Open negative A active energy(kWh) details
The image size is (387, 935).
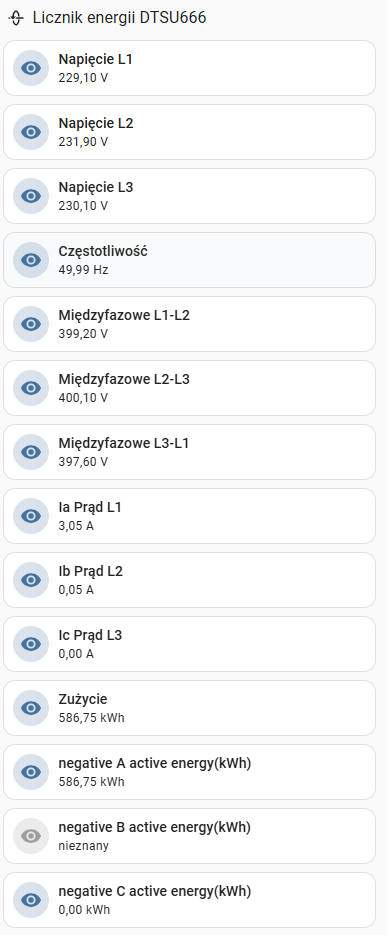pos(190,772)
